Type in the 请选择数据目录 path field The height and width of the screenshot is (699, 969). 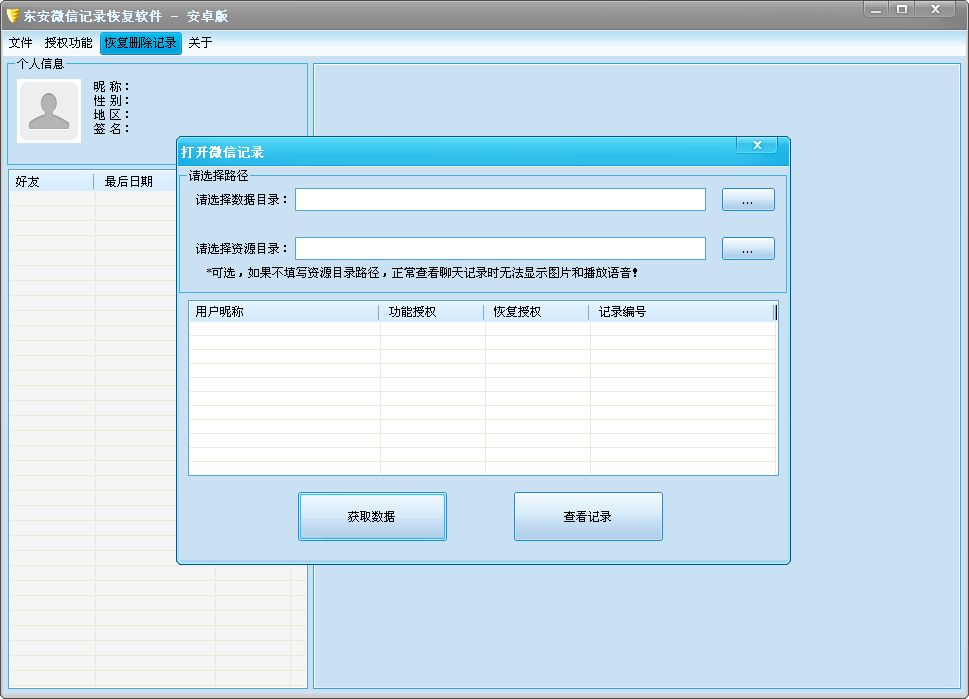click(x=500, y=200)
